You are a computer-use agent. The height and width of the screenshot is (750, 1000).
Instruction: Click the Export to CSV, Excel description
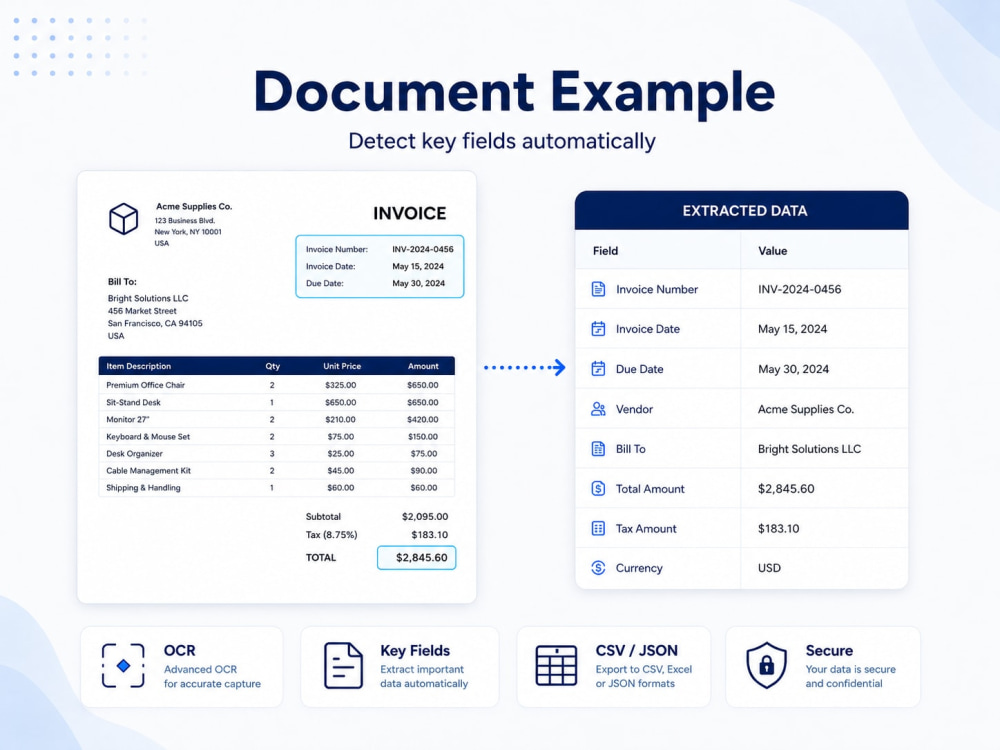tap(643, 676)
